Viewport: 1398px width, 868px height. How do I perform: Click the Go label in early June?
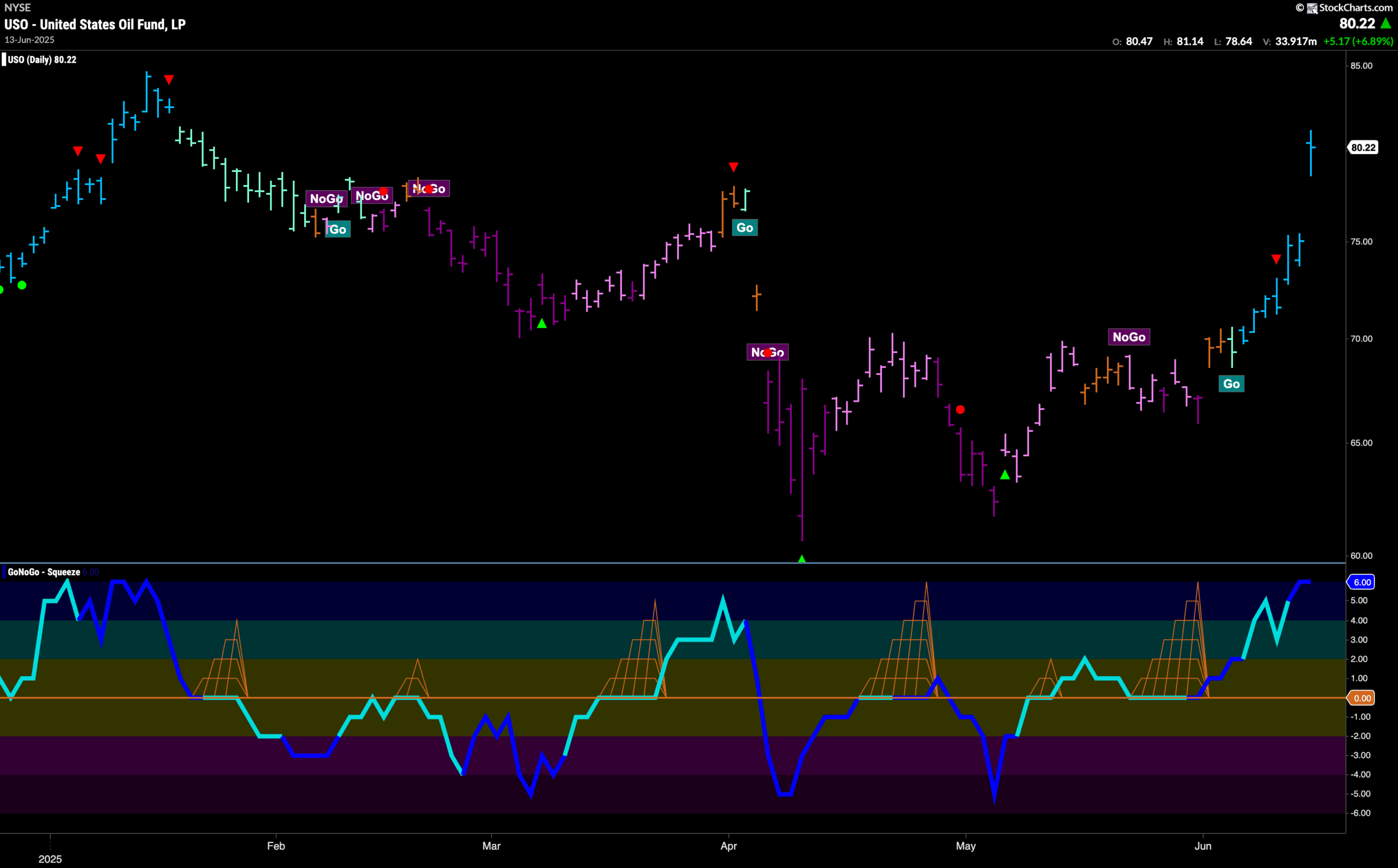[1231, 384]
